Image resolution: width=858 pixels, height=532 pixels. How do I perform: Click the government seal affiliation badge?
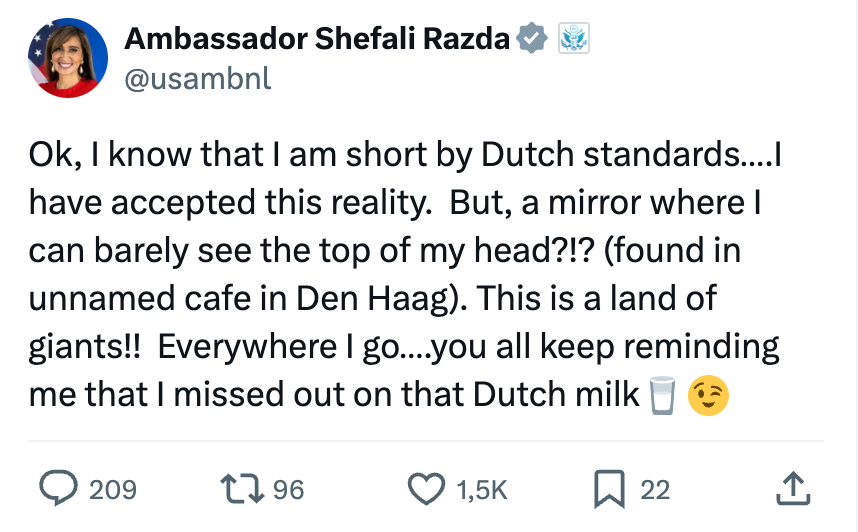tap(573, 40)
